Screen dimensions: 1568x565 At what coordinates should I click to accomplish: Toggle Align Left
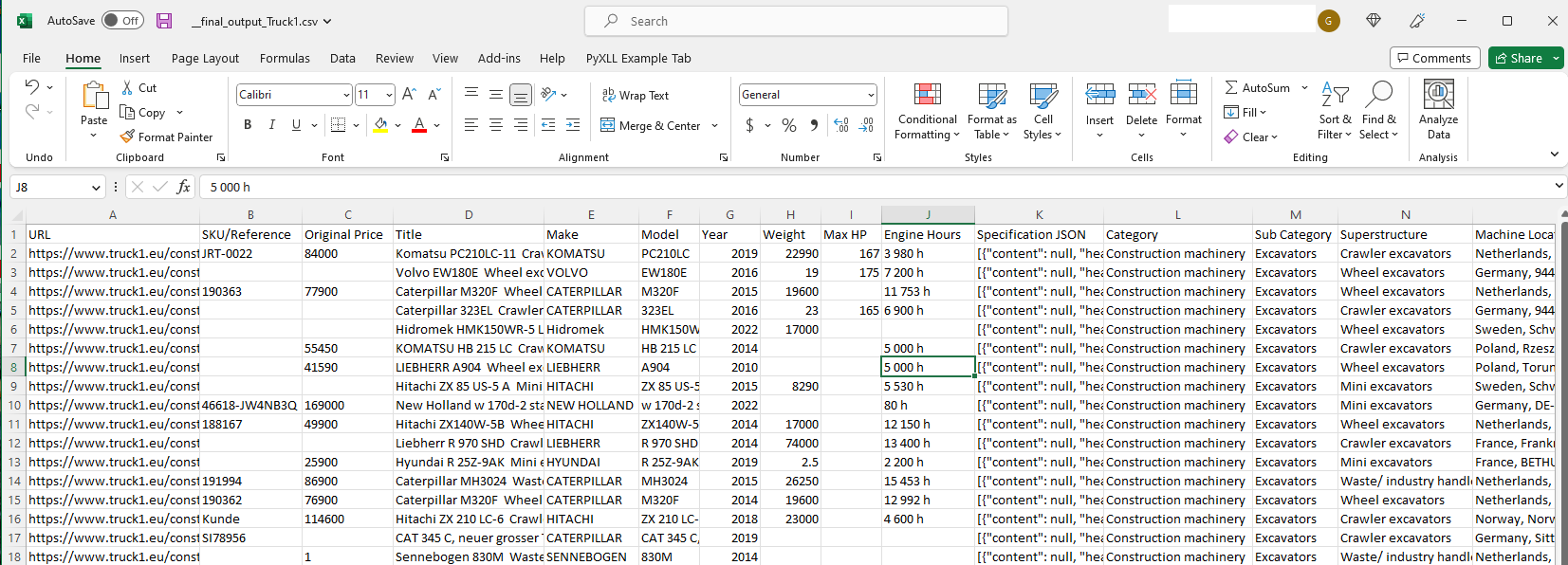coord(471,124)
